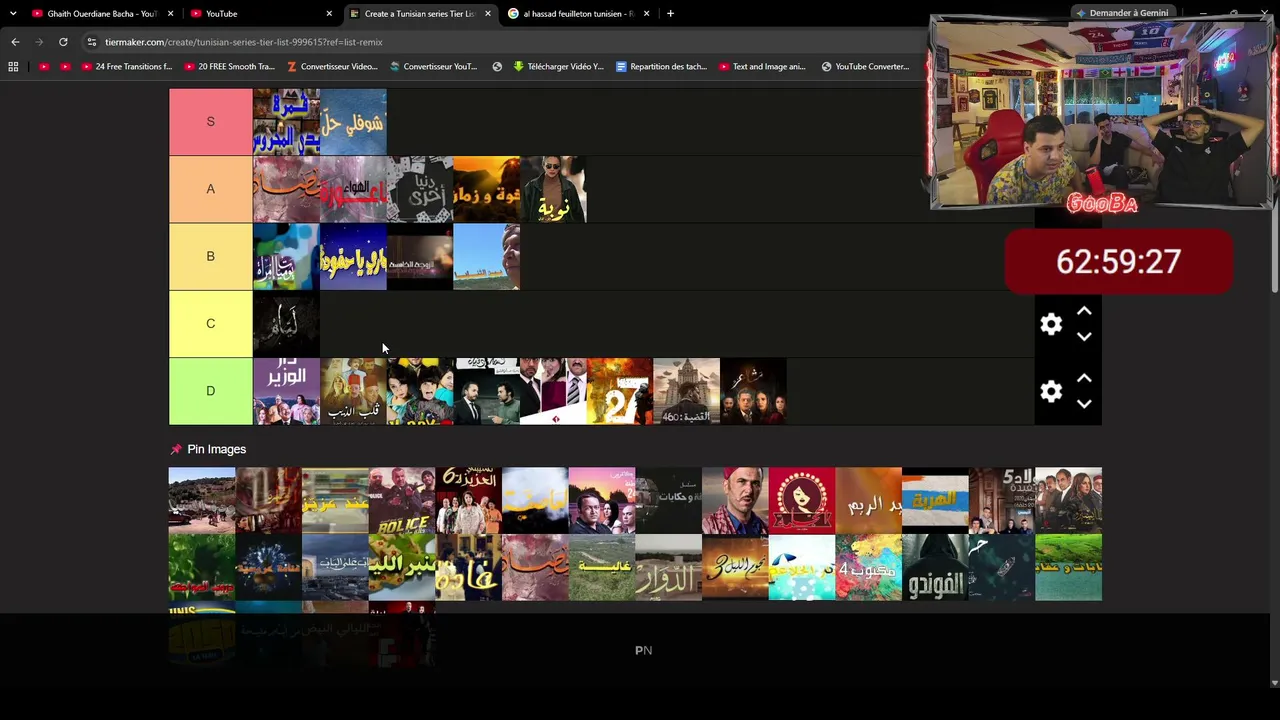Move tier C row up
The height and width of the screenshot is (720, 1280).
coord(1084,311)
